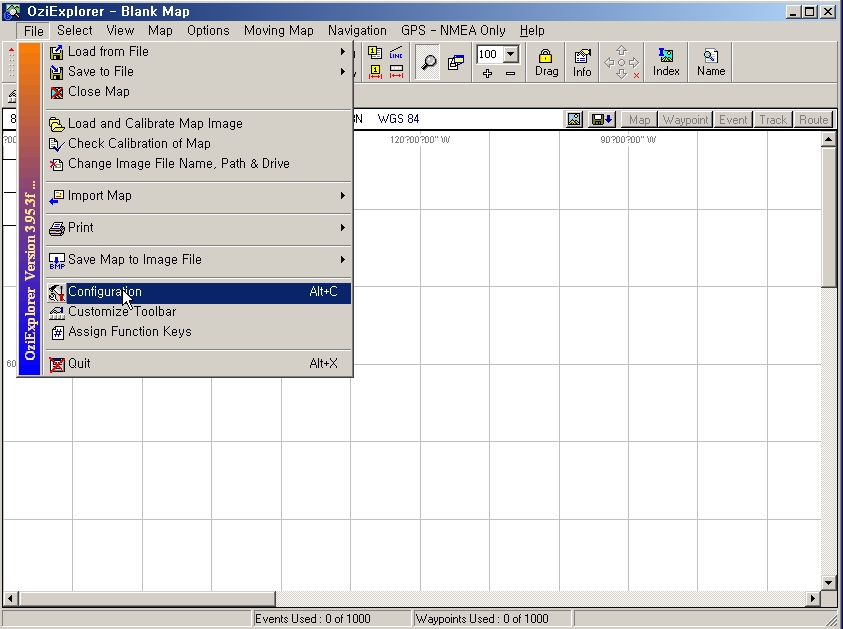The height and width of the screenshot is (629, 843).
Task: Open the GPS - NMEA Only menu
Action: click(453, 31)
